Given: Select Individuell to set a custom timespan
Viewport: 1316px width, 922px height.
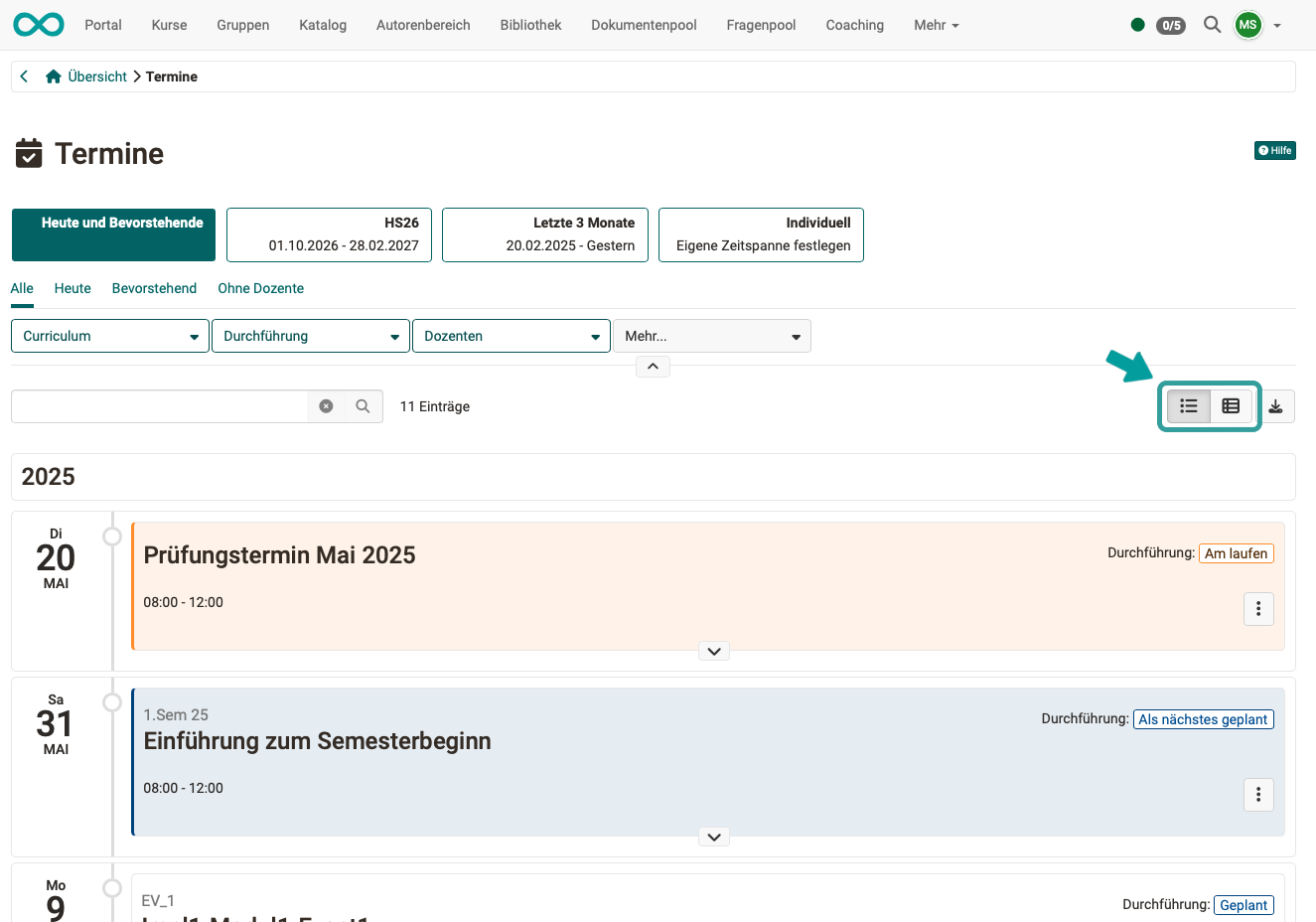Looking at the screenshot, I should pos(761,234).
